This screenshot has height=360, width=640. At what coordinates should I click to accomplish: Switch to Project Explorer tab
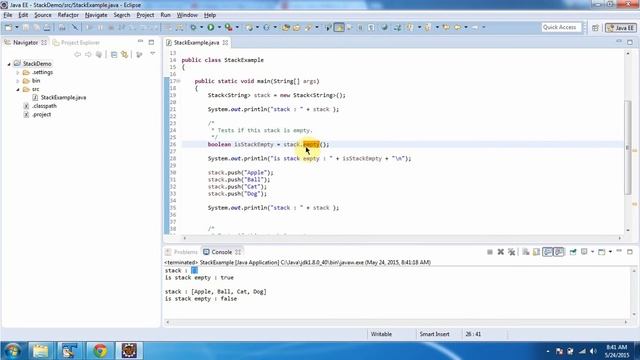(76, 42)
